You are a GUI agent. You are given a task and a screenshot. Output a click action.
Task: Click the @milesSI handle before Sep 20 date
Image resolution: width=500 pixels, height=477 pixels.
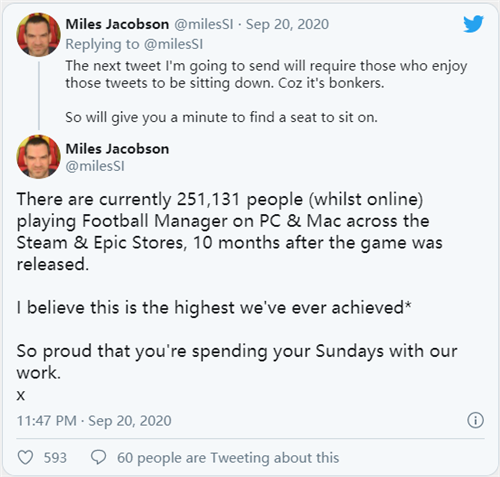(204, 24)
